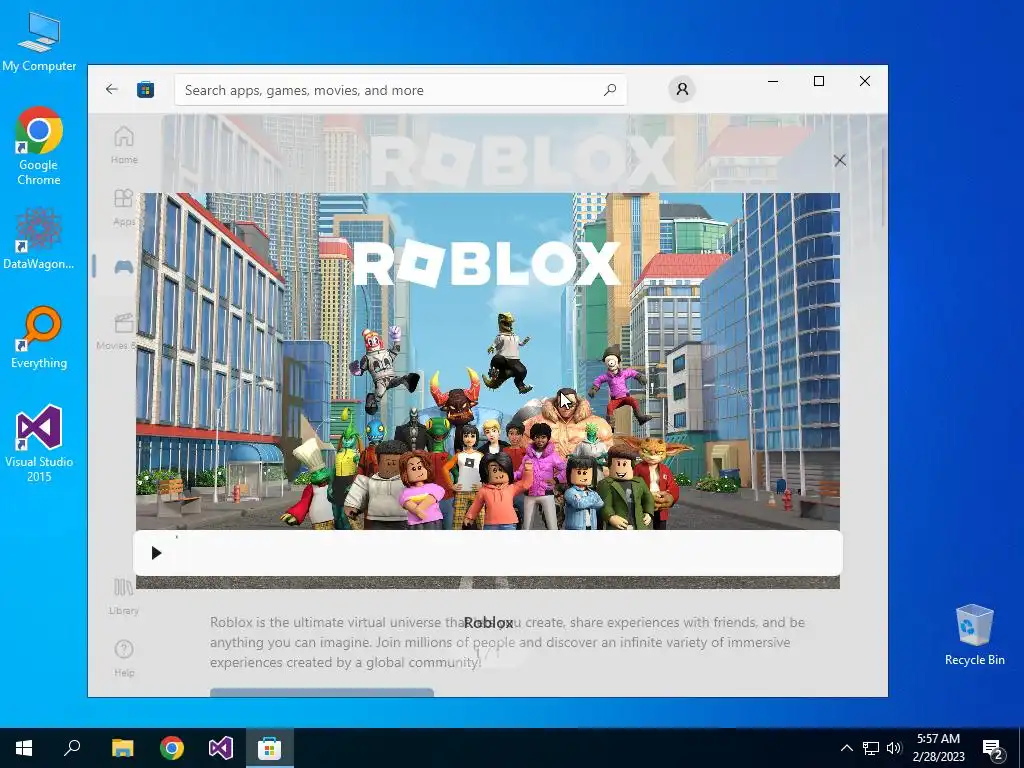The height and width of the screenshot is (768, 1024).
Task: Open Visual Studio from the taskbar
Action: pyautogui.click(x=221, y=748)
